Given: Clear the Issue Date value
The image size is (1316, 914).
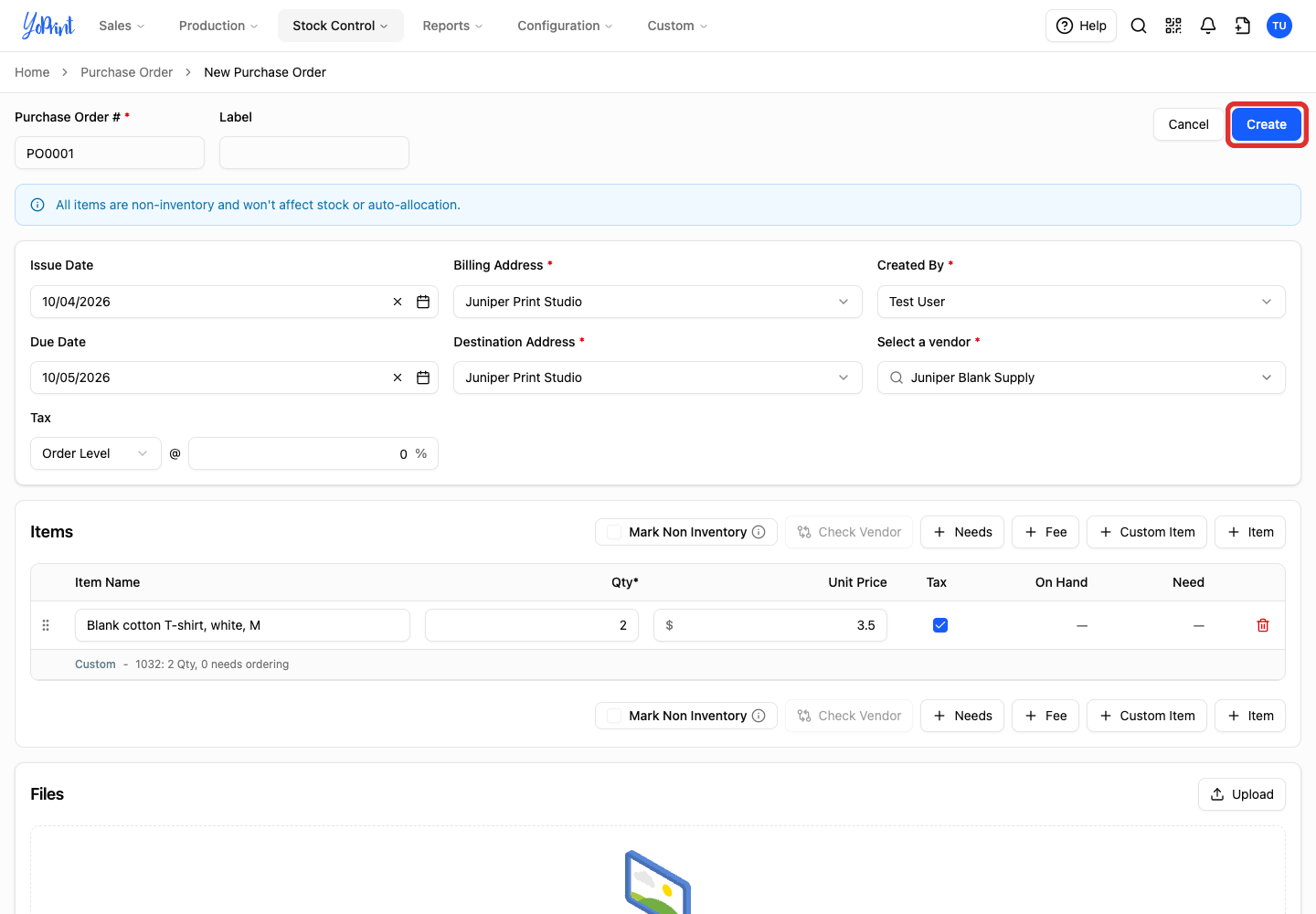Looking at the screenshot, I should click(398, 302).
